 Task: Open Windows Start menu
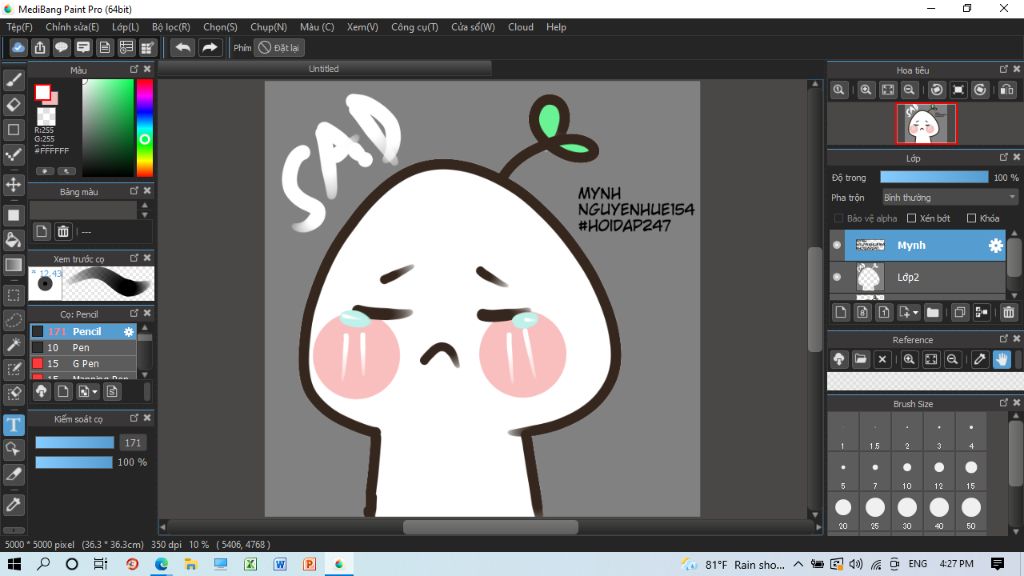tap(14, 564)
